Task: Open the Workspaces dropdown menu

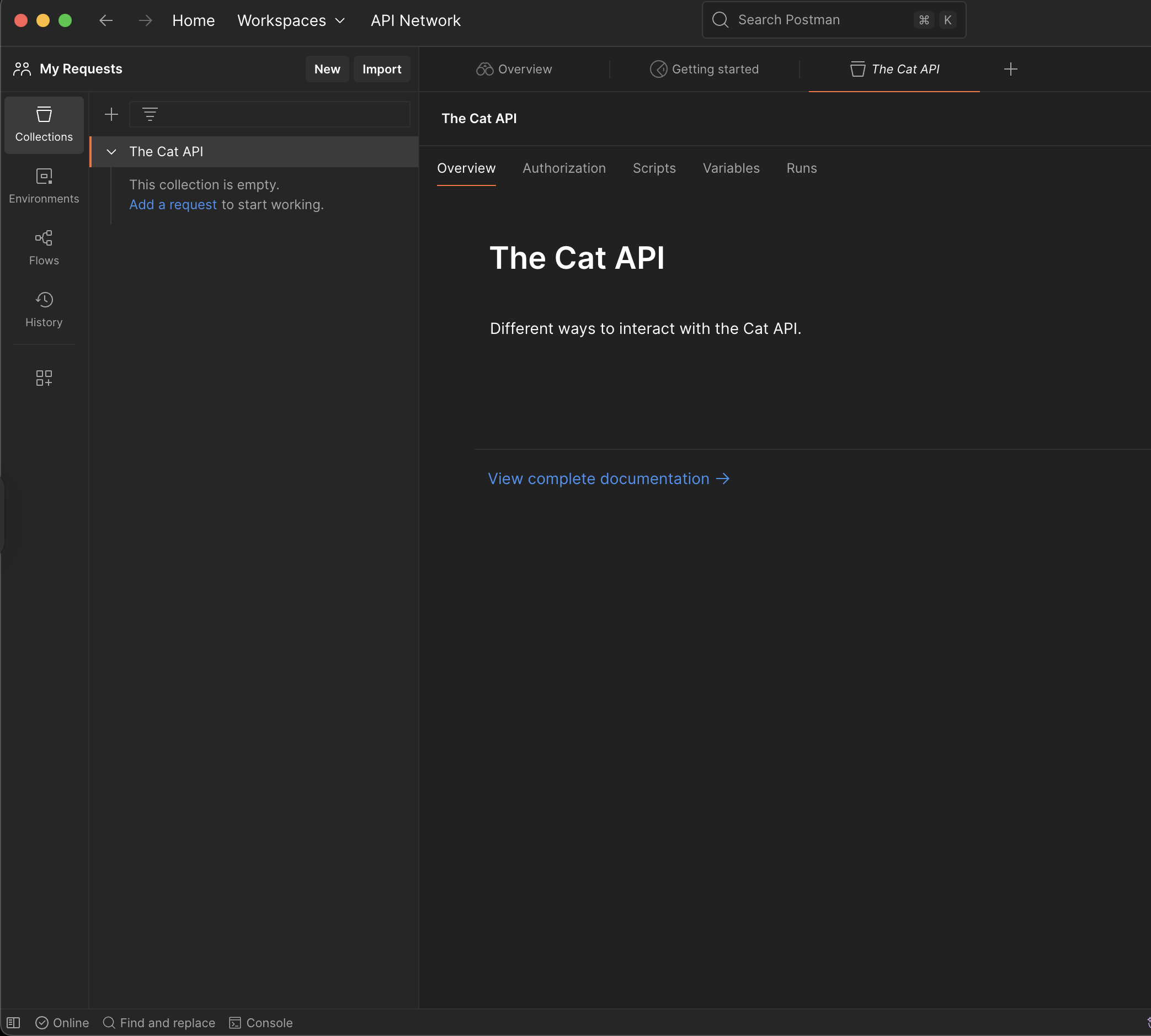Action: click(291, 20)
